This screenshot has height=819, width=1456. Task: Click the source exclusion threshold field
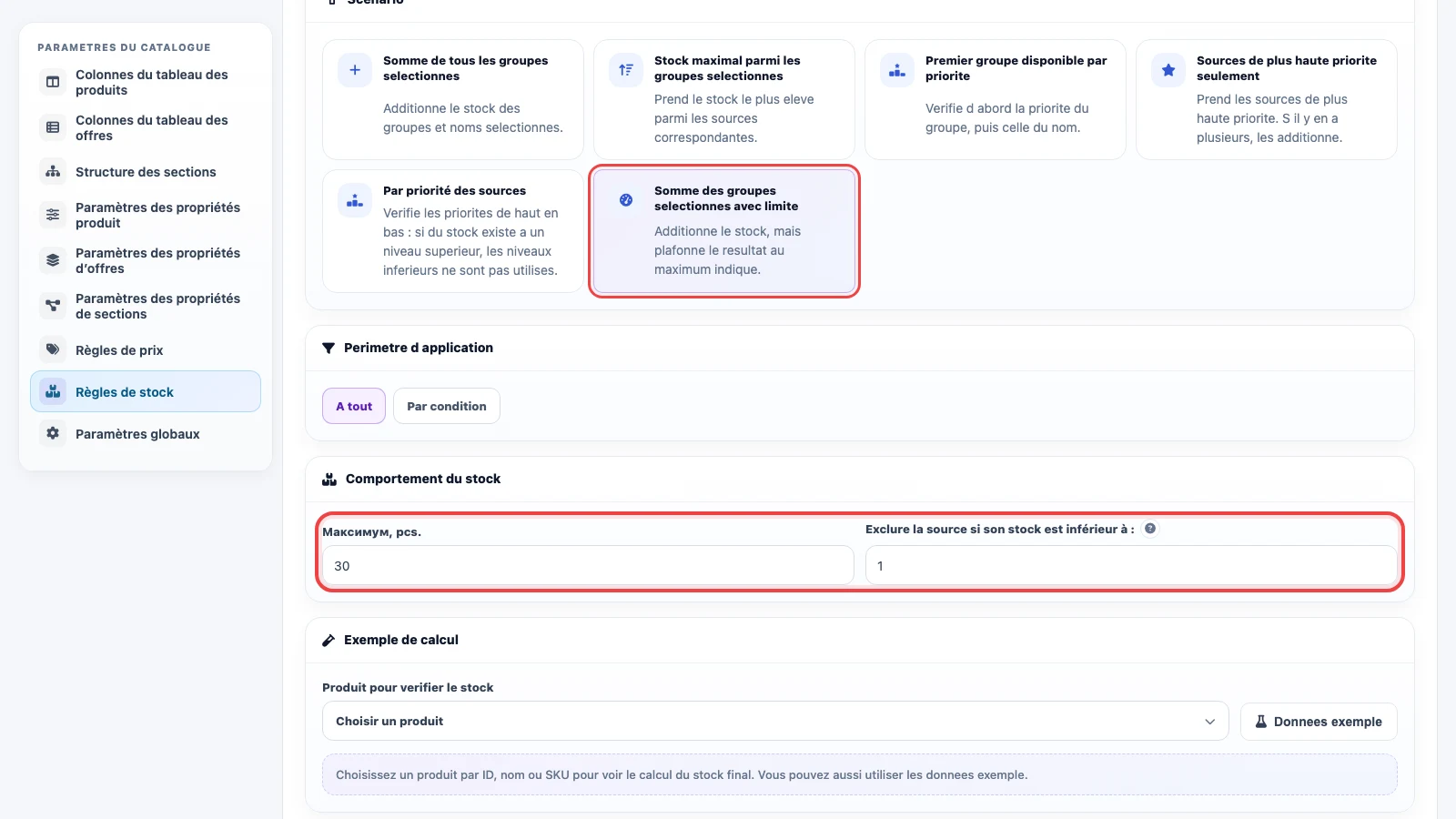point(1131,565)
